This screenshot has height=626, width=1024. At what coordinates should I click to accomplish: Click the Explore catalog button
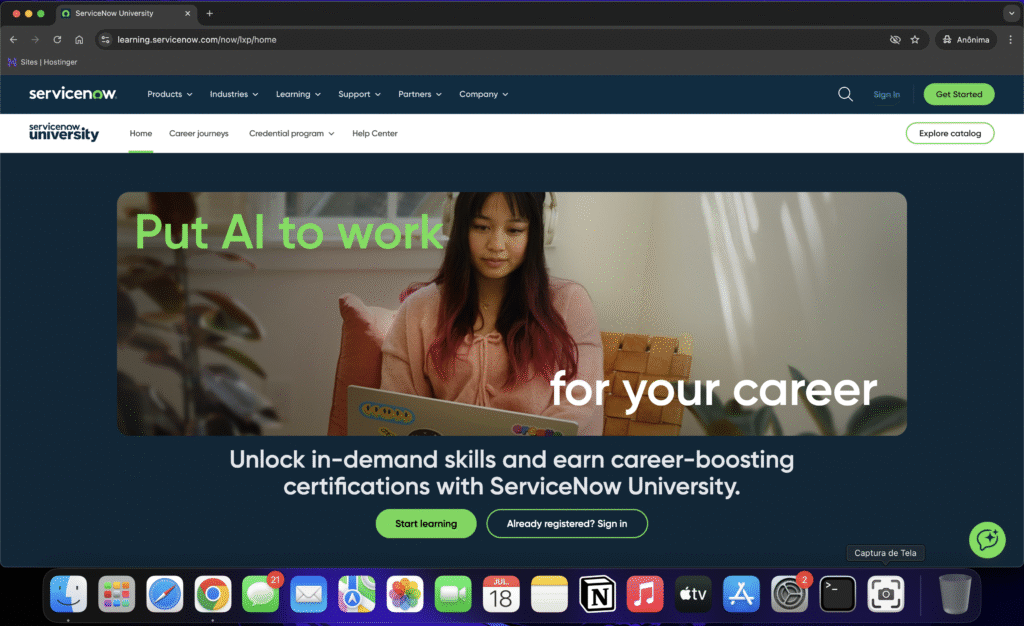[x=950, y=133]
